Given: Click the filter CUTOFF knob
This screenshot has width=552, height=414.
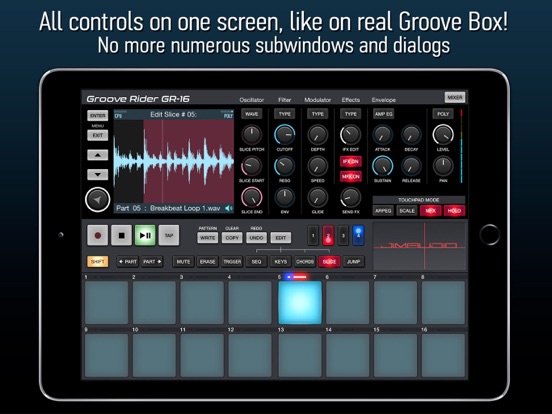Looking at the screenshot, I should click(x=284, y=134).
